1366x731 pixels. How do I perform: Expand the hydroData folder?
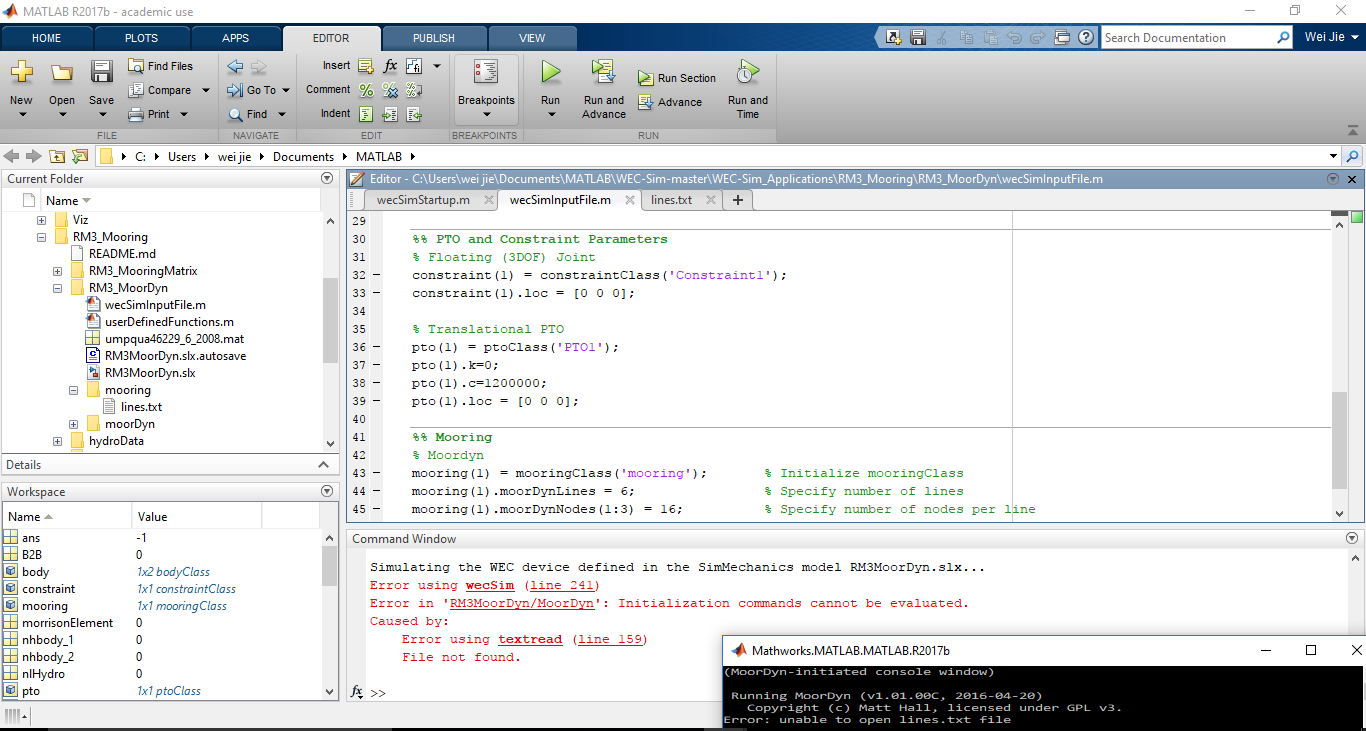57,441
